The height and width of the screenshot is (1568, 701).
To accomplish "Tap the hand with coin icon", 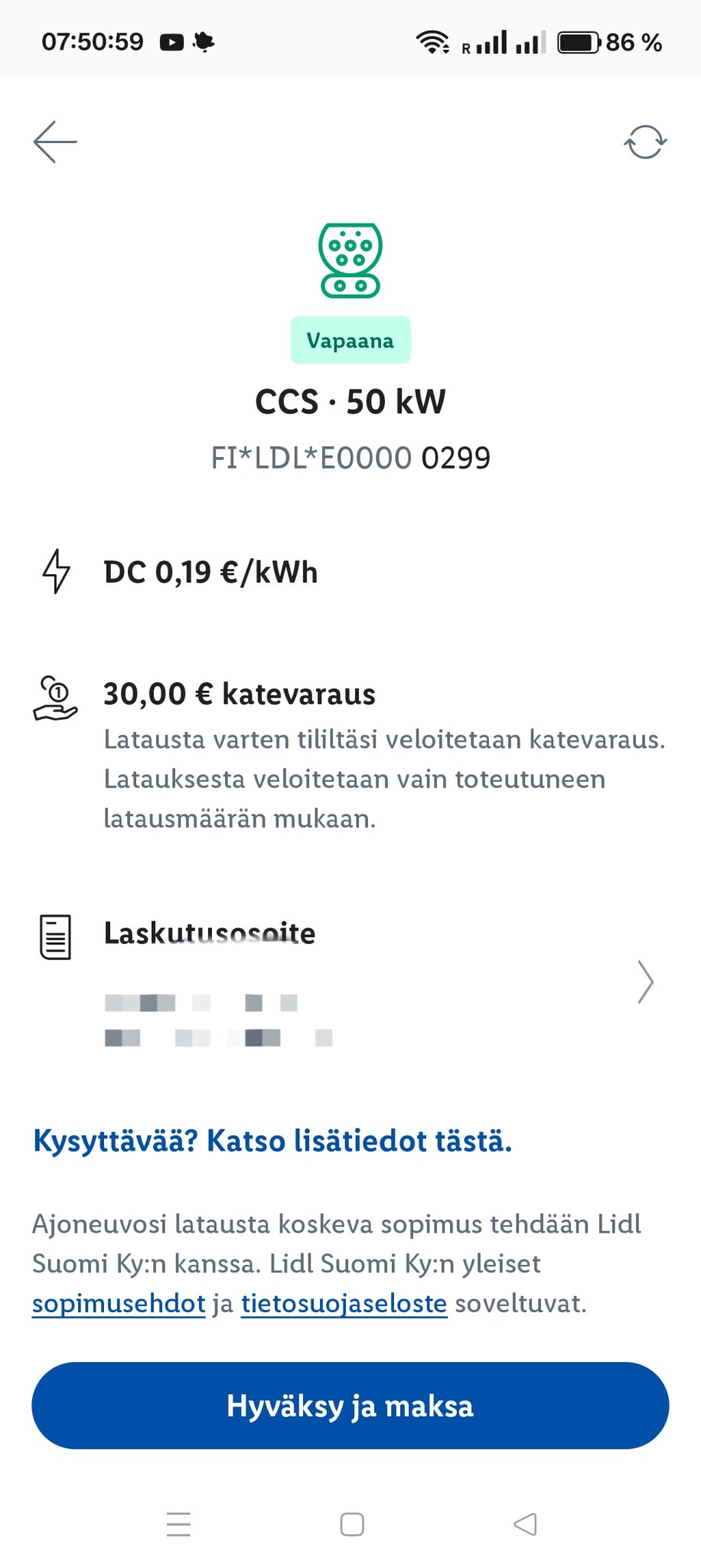I will (56, 697).
